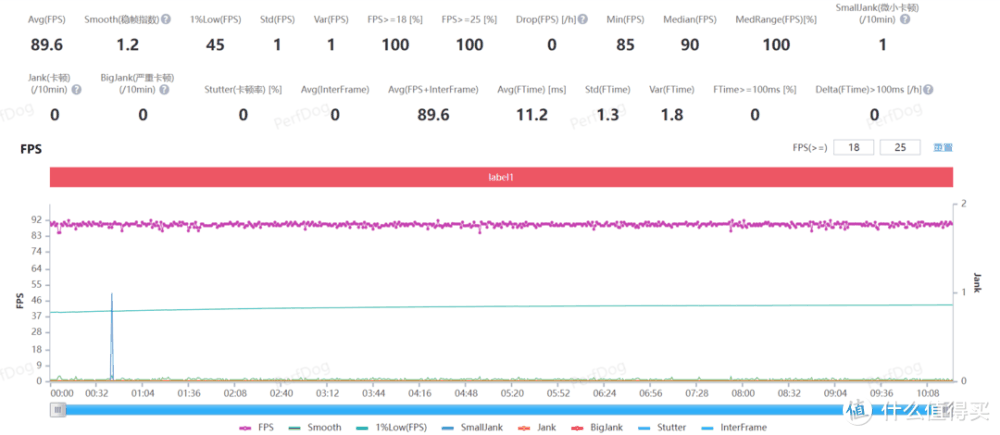Click the FPS threshold field showing 25
Image resolution: width=1000 pixels, height=435 pixels.
click(x=900, y=148)
